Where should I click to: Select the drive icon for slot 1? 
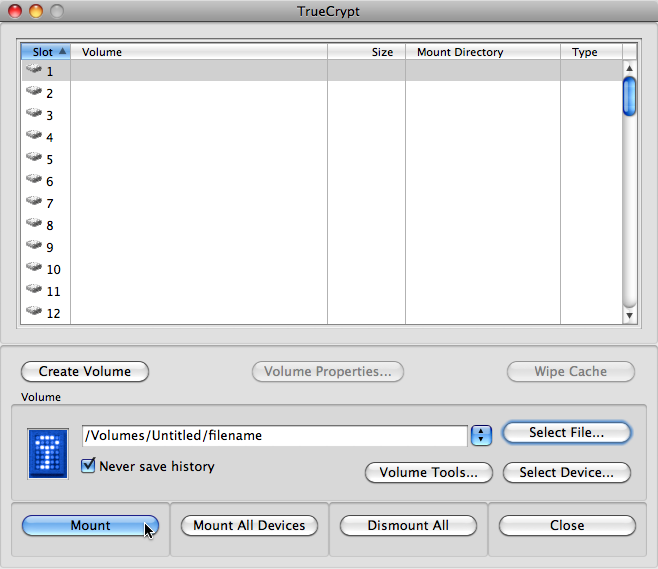[34, 68]
